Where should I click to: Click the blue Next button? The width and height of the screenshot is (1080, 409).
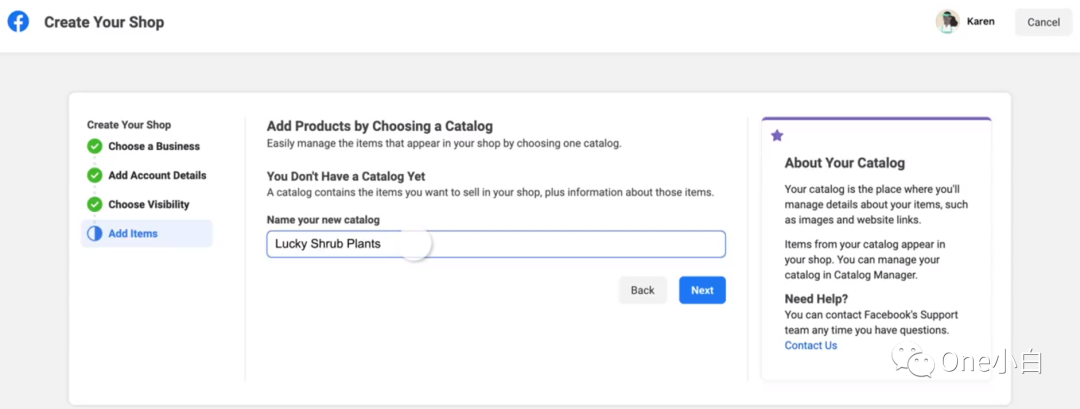coord(702,290)
